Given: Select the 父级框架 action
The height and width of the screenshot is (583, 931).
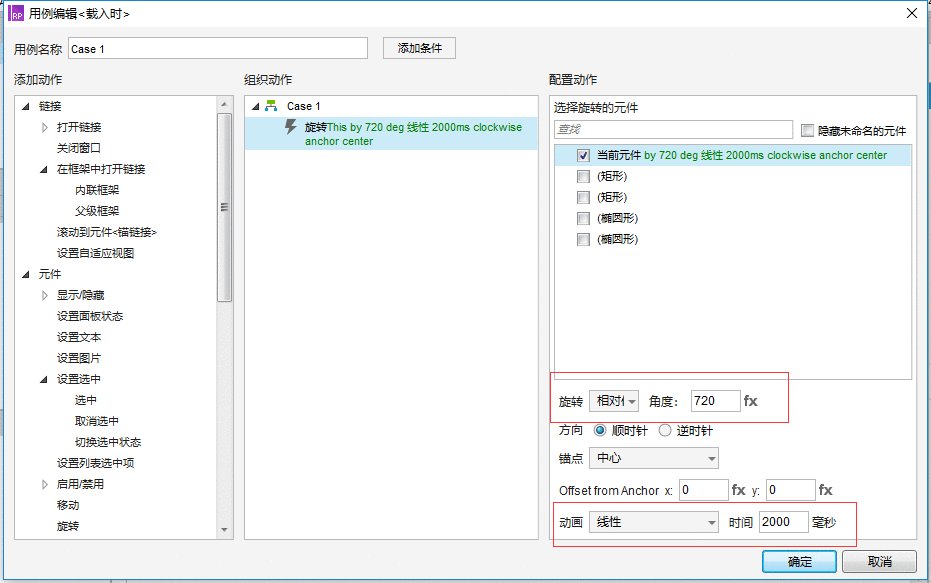Looking at the screenshot, I should 97,211.
